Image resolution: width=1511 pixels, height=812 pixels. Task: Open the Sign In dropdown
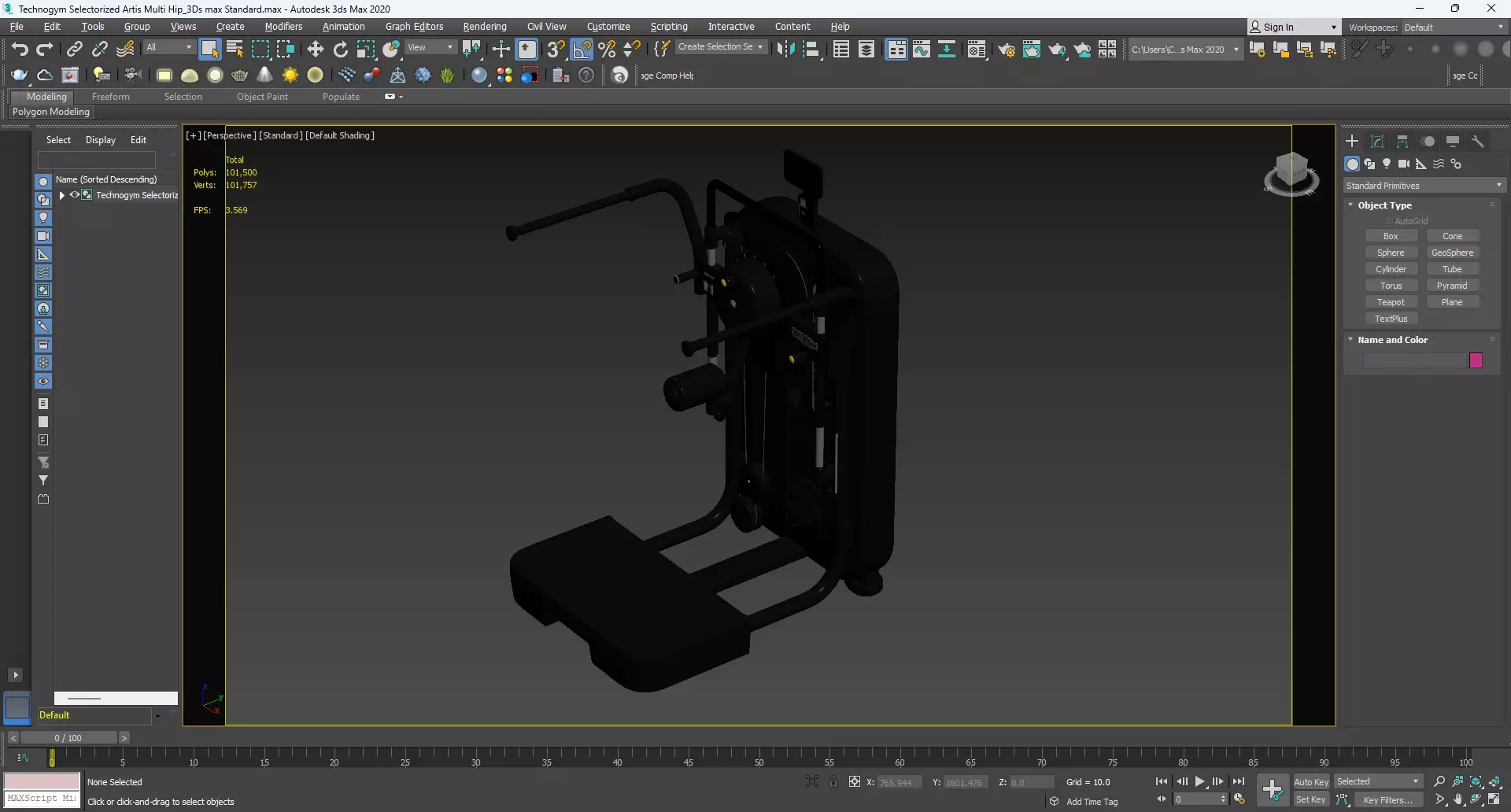point(1293,27)
